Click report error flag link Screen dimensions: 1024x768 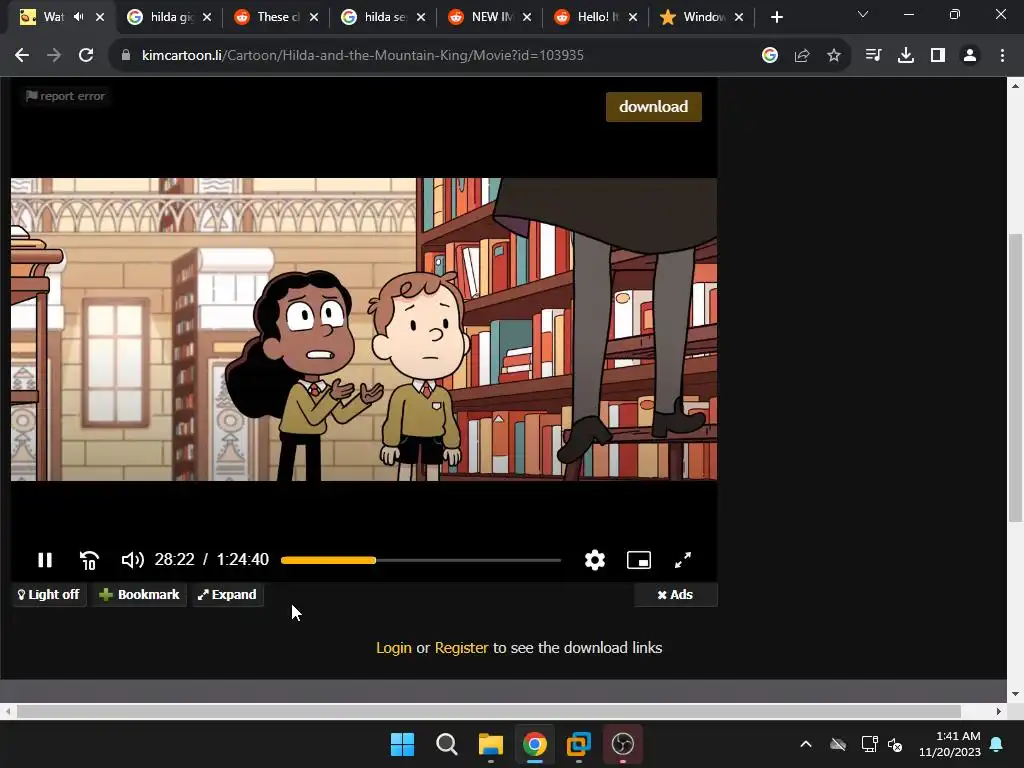click(x=65, y=96)
